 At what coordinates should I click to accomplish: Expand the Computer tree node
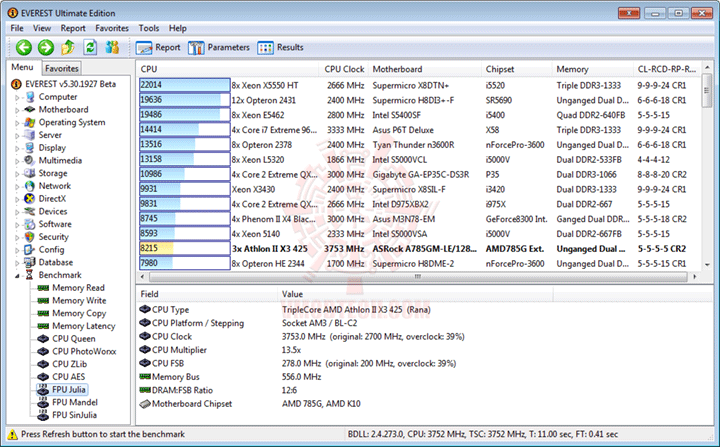17,97
